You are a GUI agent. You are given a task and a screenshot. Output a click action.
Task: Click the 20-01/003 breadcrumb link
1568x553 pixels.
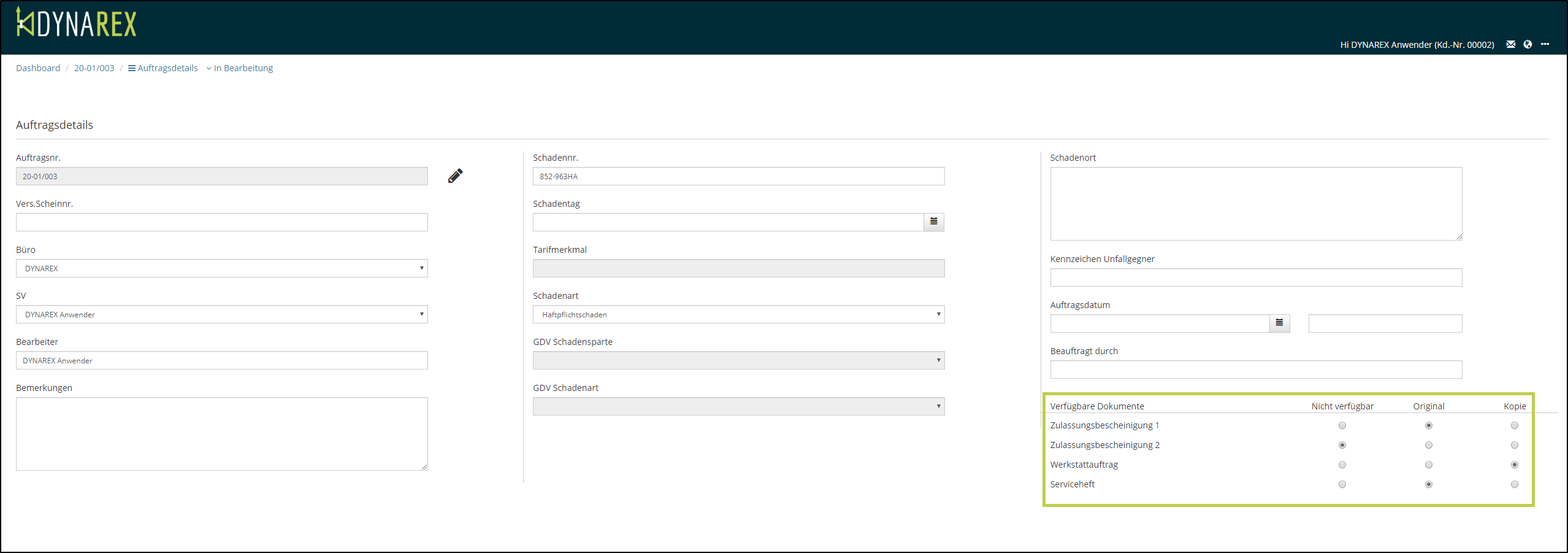pyautogui.click(x=94, y=68)
